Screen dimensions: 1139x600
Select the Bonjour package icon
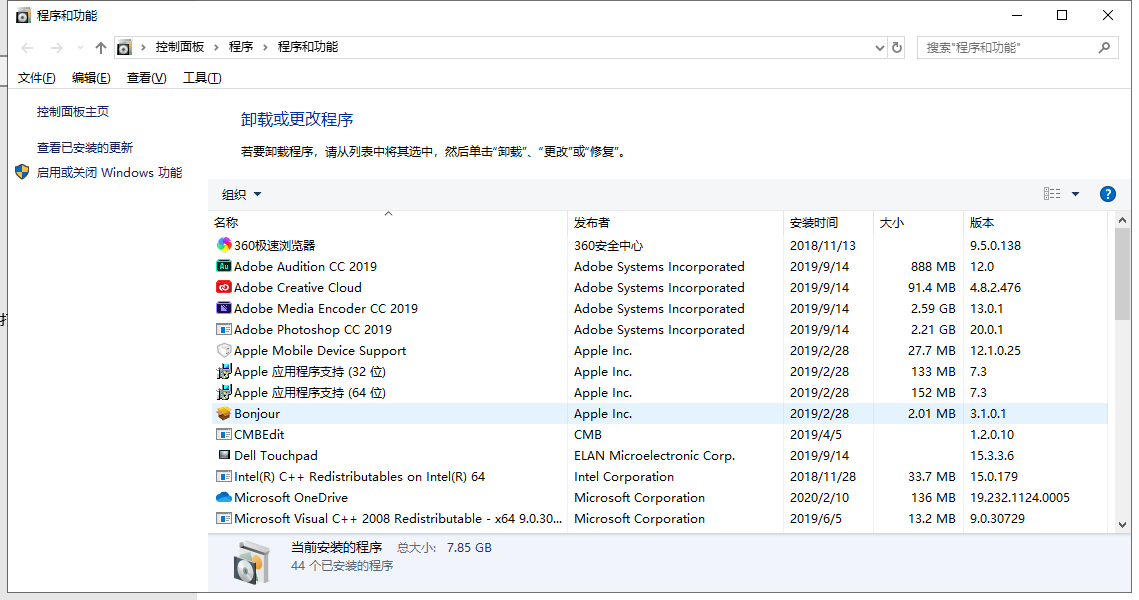[x=224, y=413]
